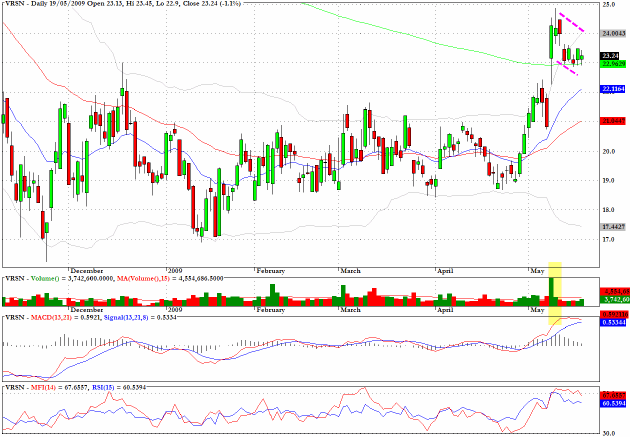Click the '30.0' oscillator axis label
Screen dimensions: 630x437
[609, 433]
